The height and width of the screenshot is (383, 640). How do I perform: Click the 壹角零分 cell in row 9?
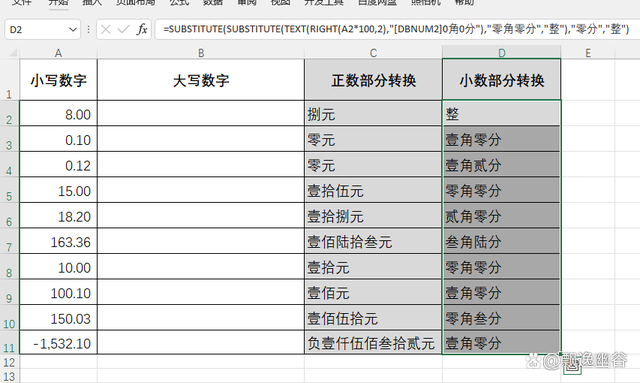(x=502, y=292)
